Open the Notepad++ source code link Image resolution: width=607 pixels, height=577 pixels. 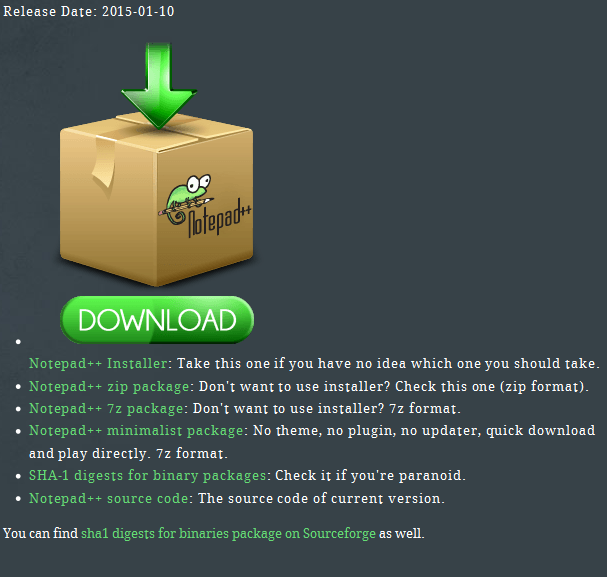tap(109, 498)
